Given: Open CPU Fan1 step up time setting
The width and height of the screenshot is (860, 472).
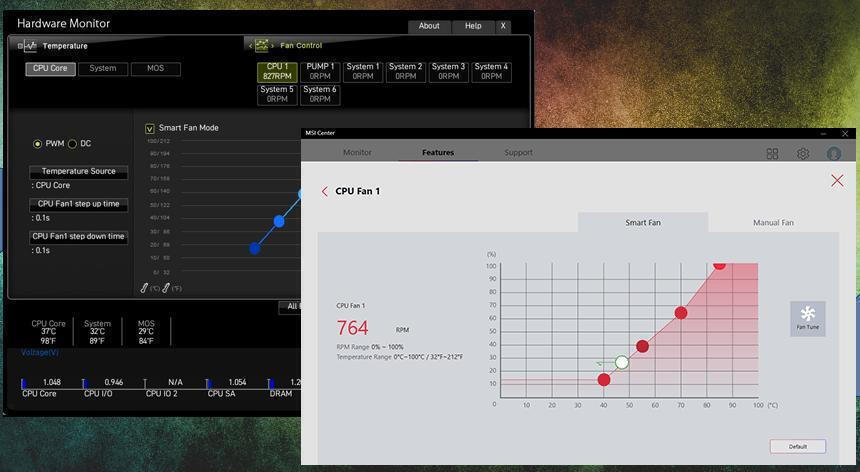Looking at the screenshot, I should point(78,204).
